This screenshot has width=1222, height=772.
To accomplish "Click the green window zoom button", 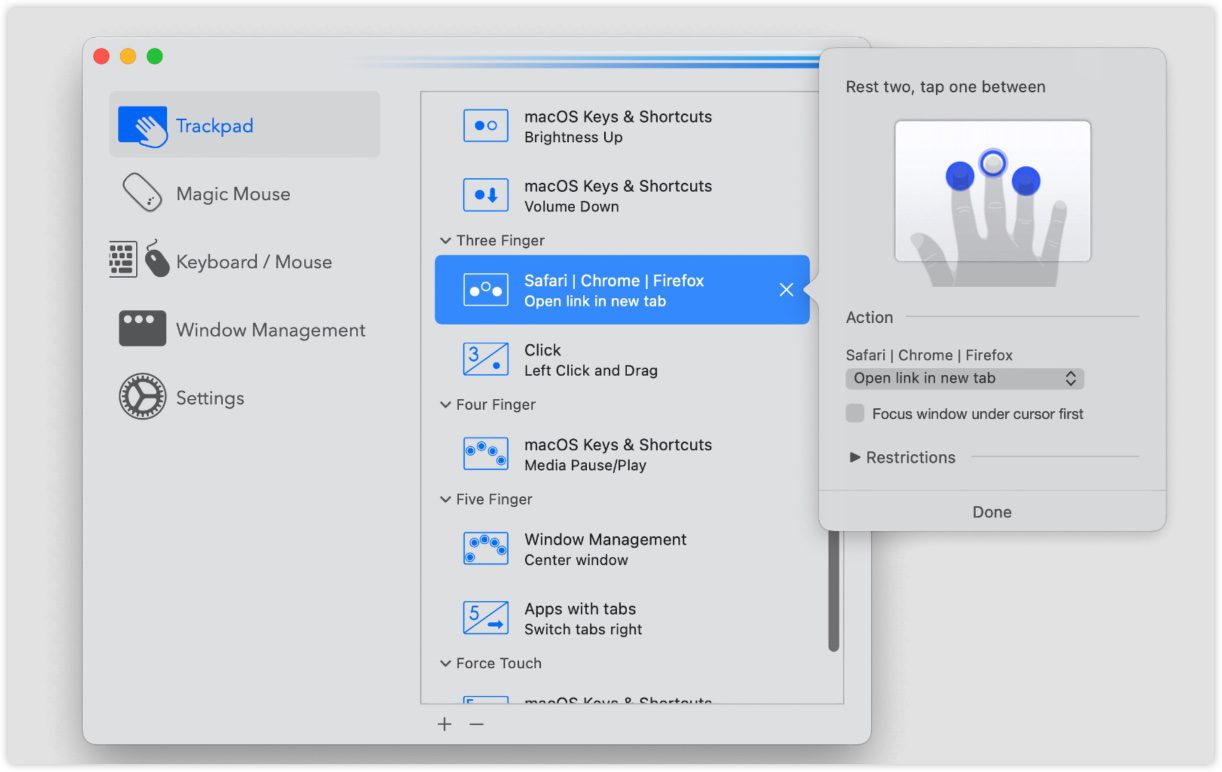I will coord(154,56).
